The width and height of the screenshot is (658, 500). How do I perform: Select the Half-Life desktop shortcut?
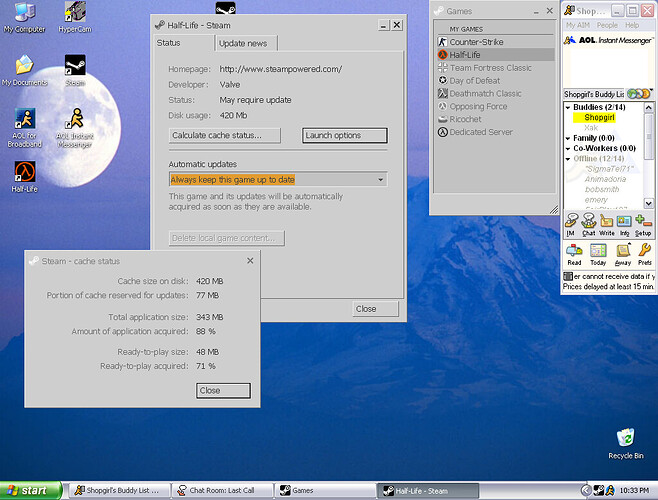(24, 176)
